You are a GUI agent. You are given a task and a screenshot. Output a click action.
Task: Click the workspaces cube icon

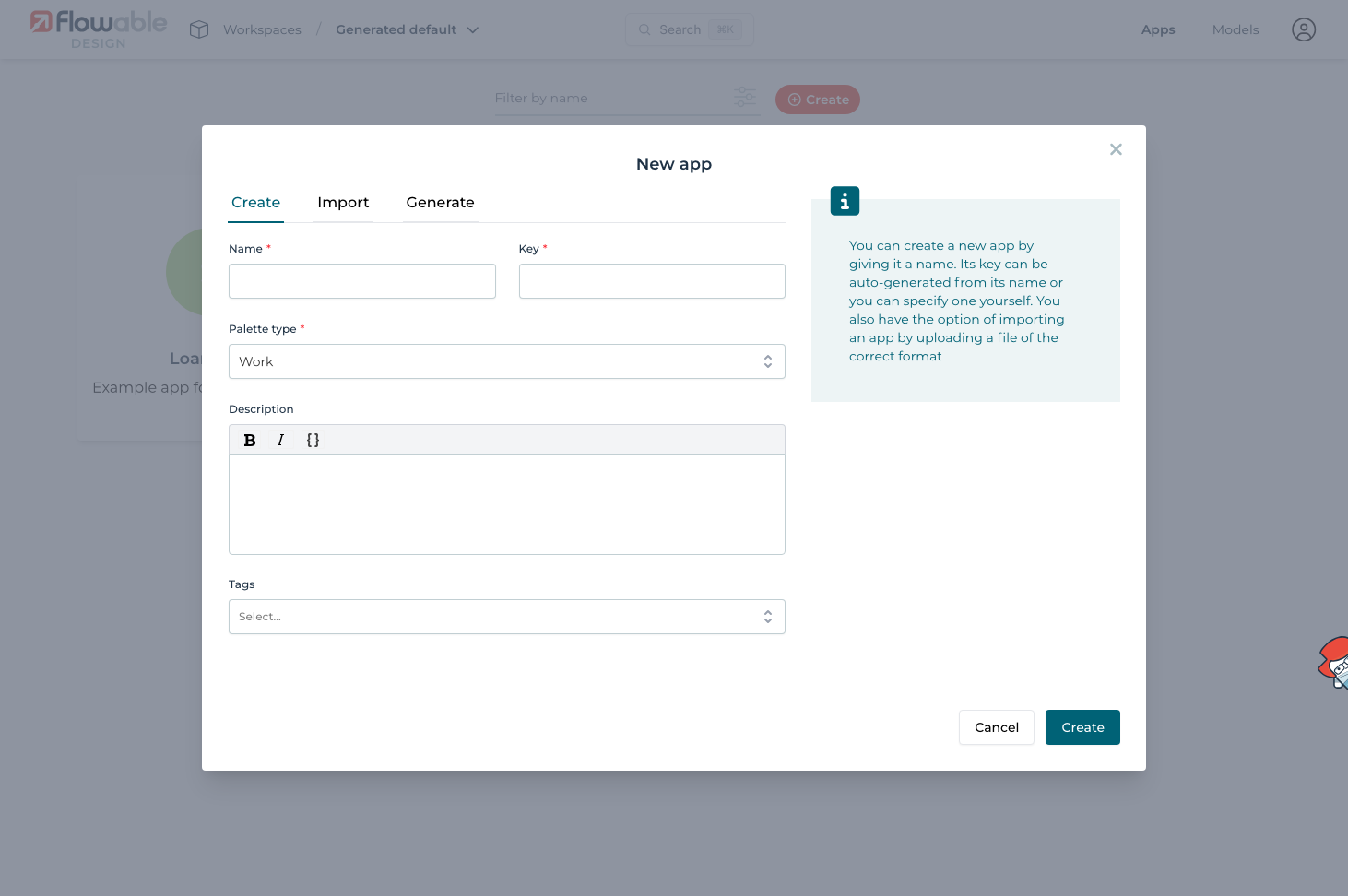[x=199, y=29]
